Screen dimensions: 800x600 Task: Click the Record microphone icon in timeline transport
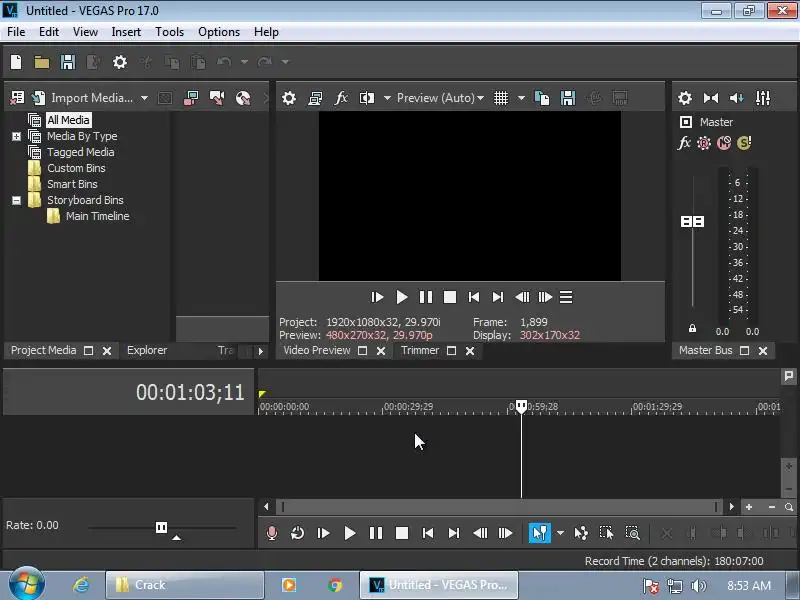coord(272,533)
